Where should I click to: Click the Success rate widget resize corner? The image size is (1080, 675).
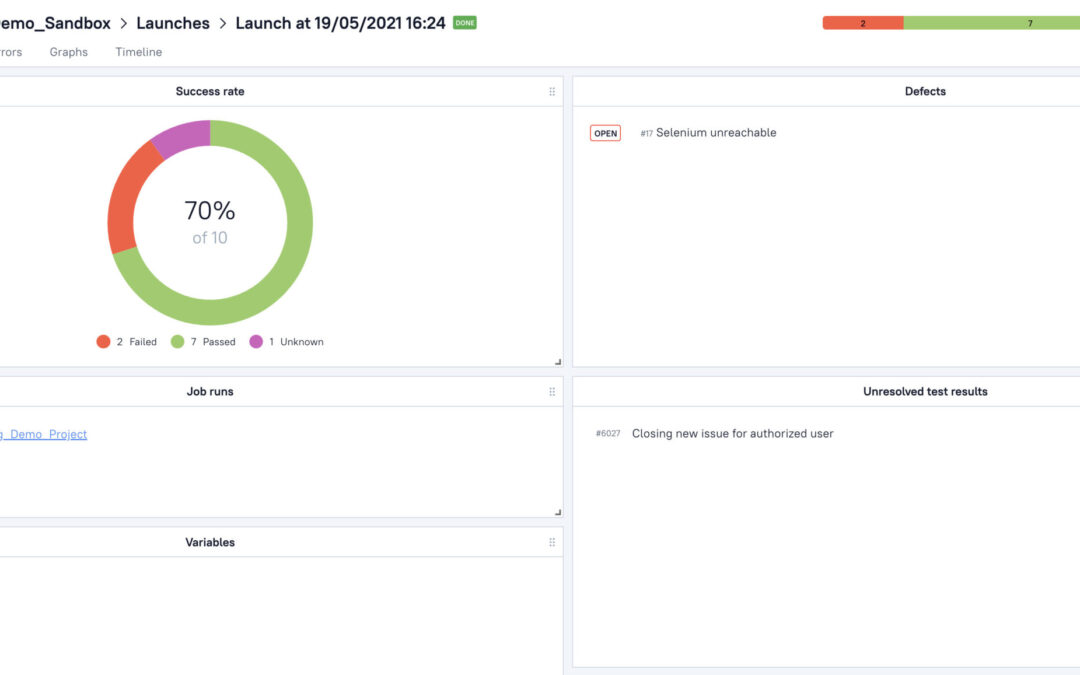[558, 362]
